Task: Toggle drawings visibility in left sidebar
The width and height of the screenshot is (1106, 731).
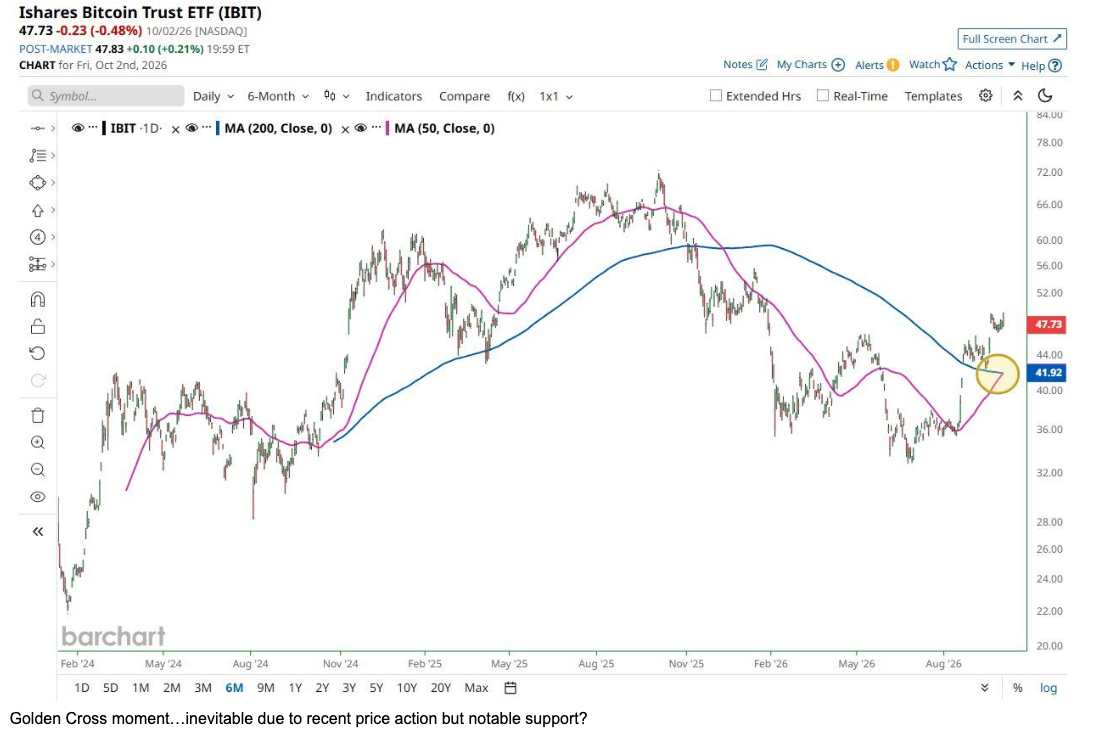Action: 37,497
